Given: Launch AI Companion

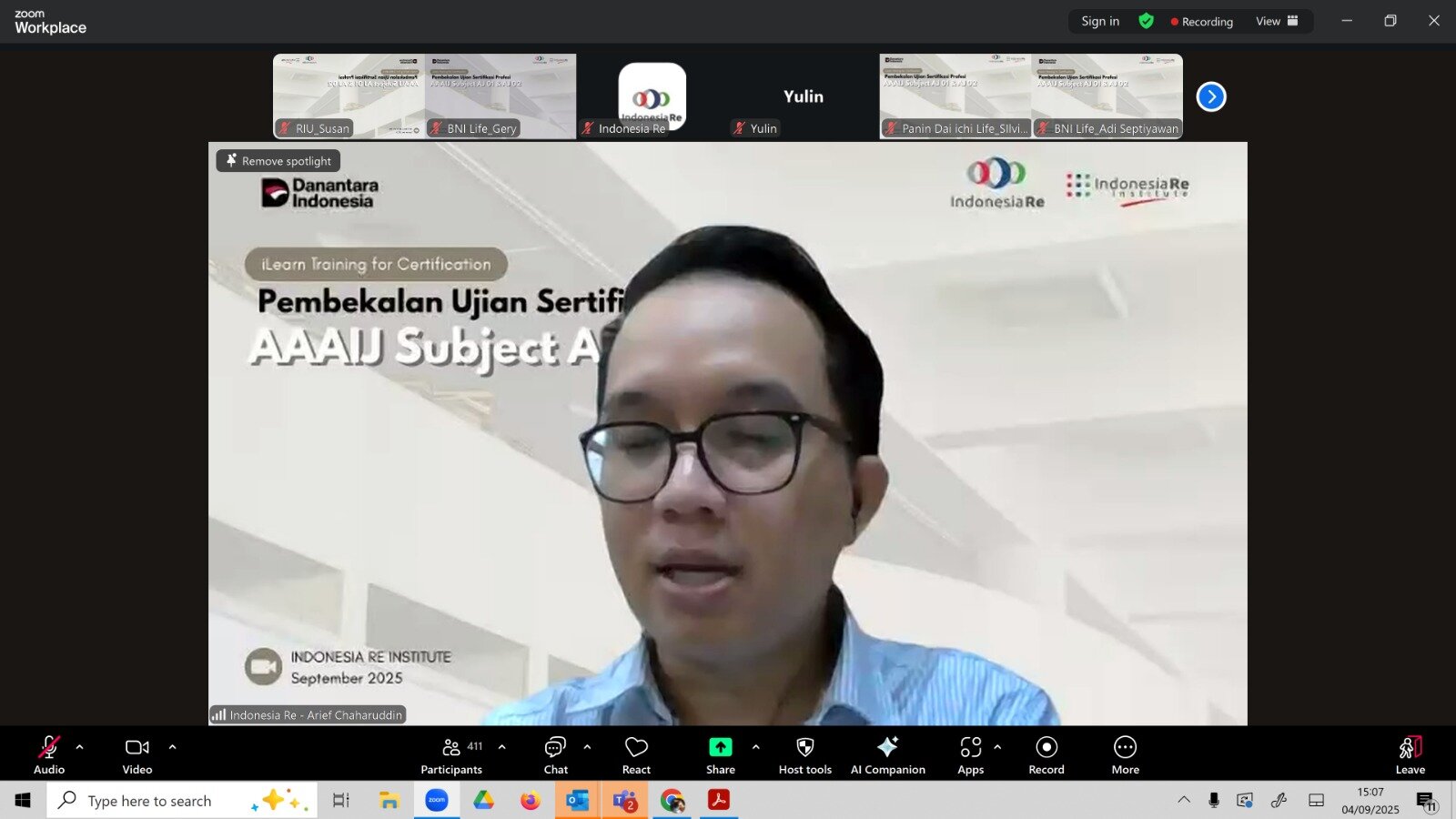Looking at the screenshot, I should tap(887, 755).
